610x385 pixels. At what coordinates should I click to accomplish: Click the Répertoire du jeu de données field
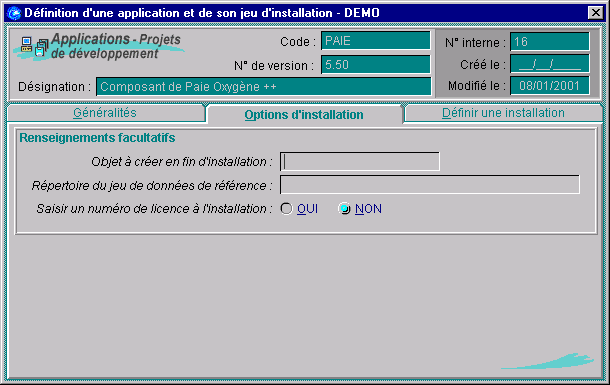(430, 185)
